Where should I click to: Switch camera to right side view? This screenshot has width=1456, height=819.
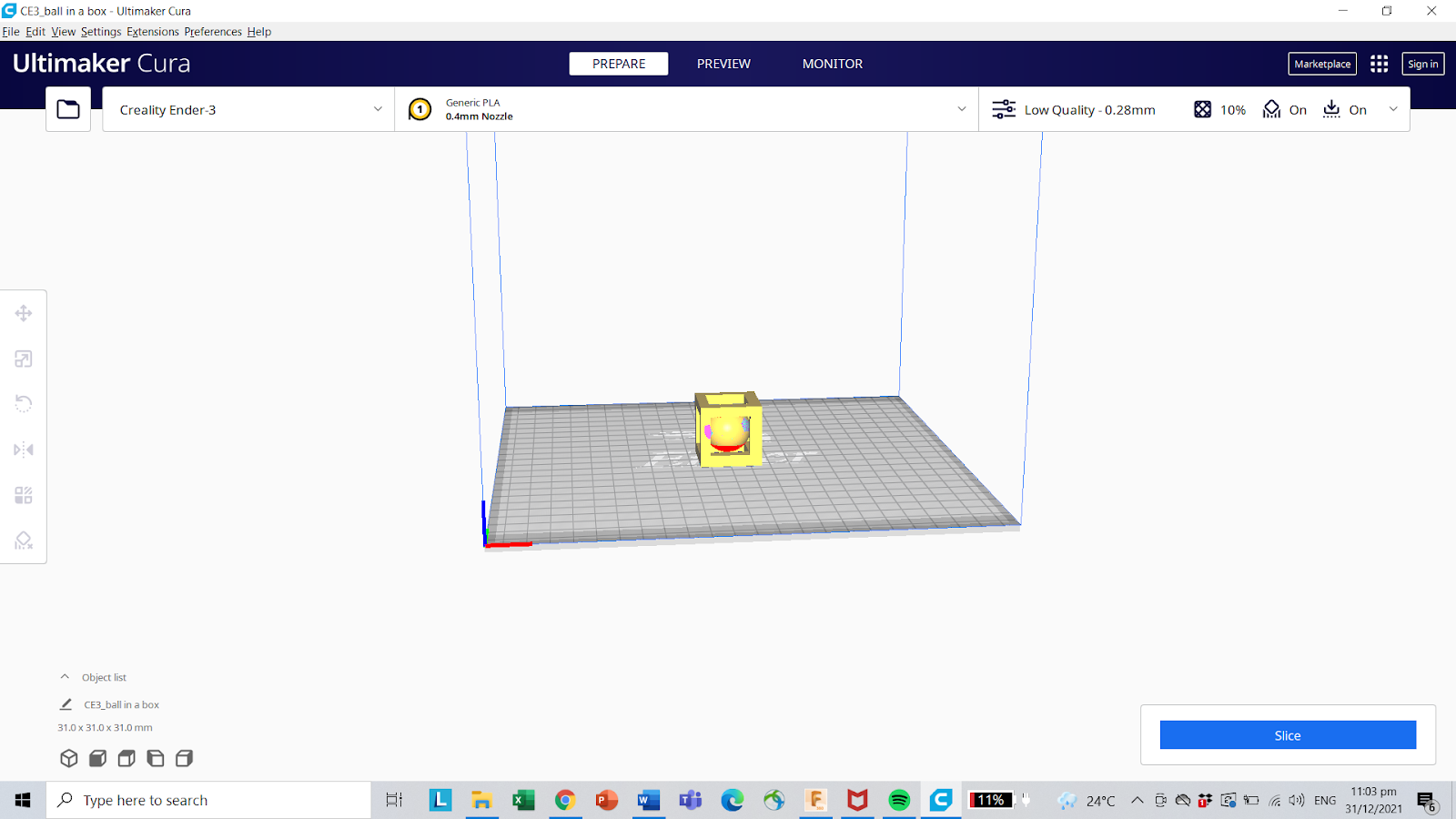(x=185, y=758)
